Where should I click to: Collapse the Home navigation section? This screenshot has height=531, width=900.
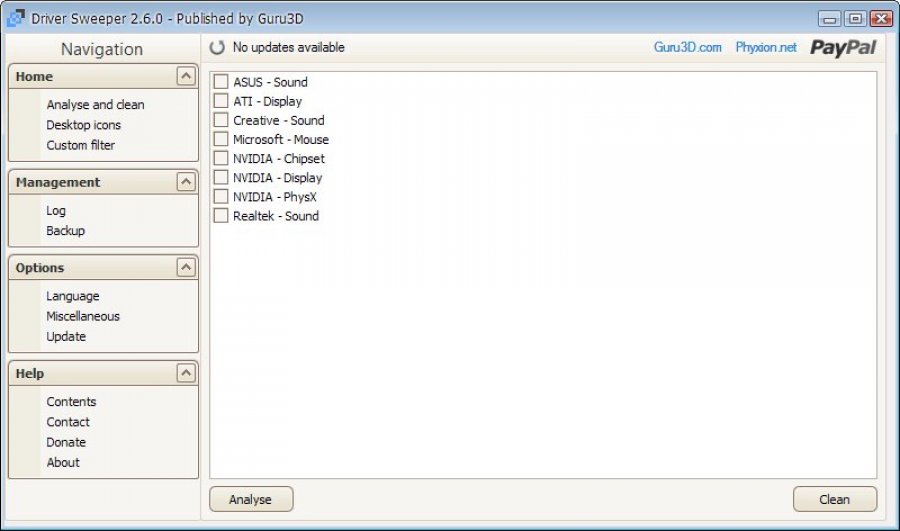coord(186,76)
